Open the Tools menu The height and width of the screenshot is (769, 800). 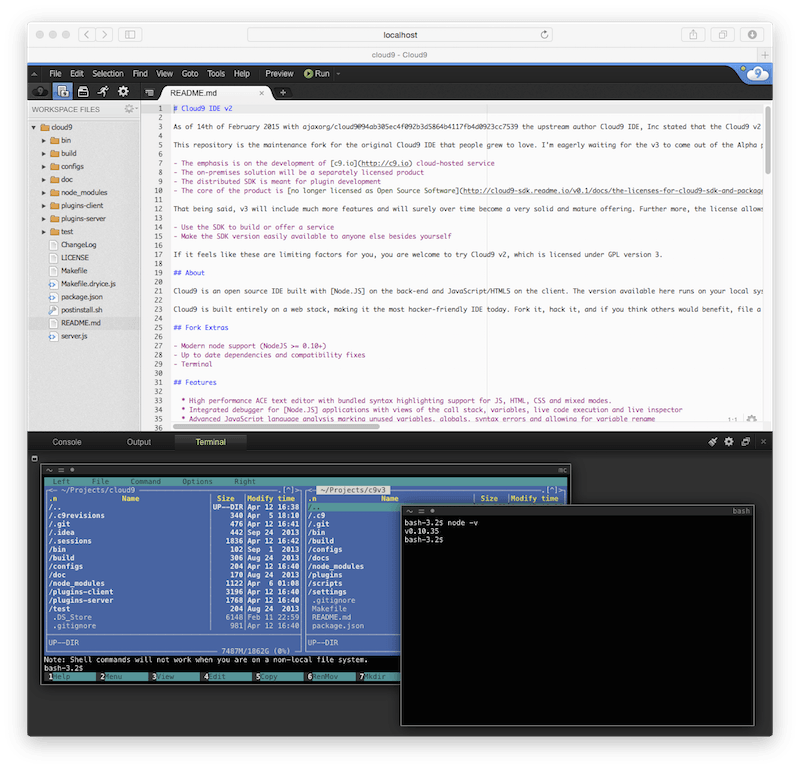[x=216, y=73]
